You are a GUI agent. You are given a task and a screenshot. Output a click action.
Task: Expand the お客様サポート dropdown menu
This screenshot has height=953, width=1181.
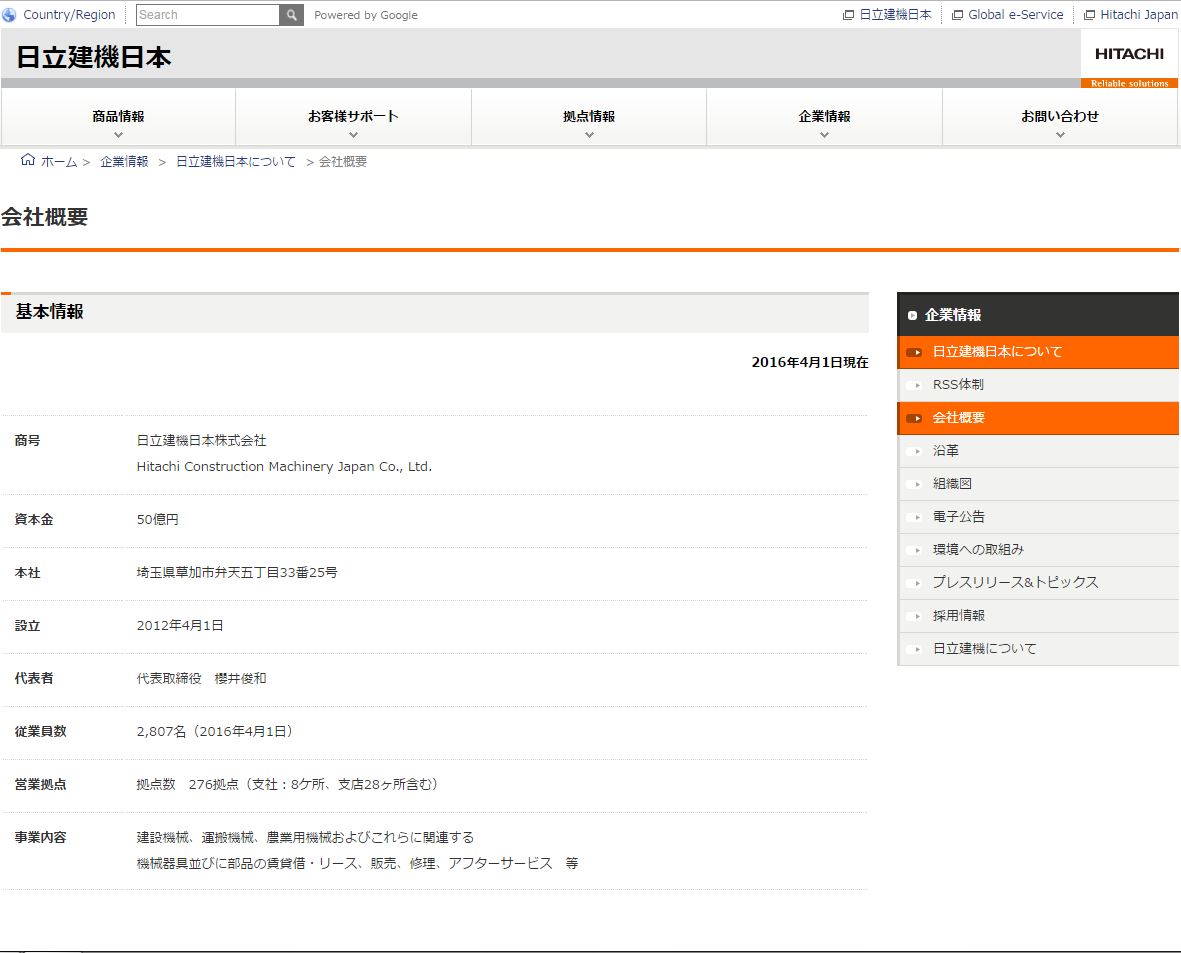(353, 118)
